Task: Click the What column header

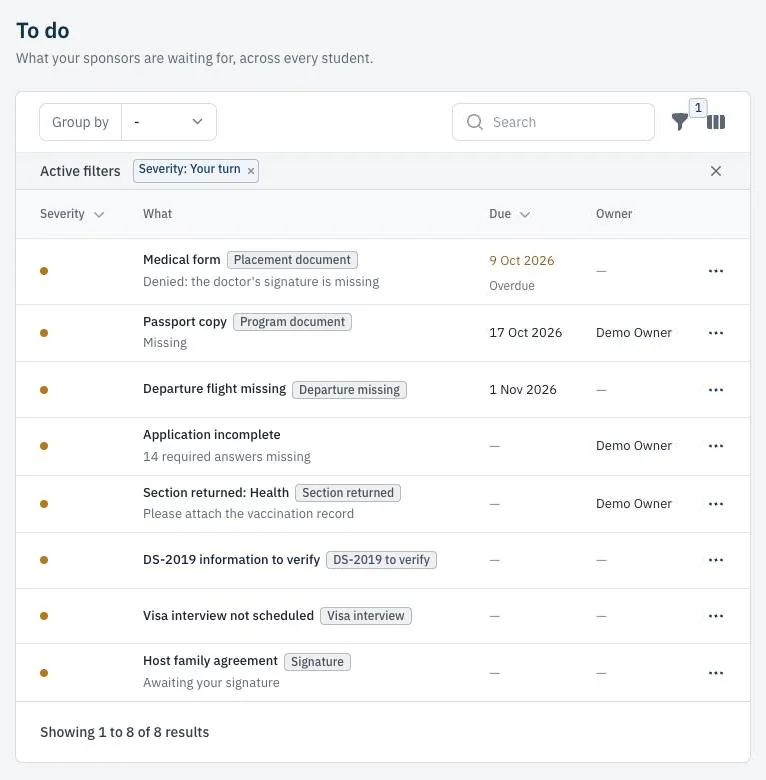Action: (x=157, y=214)
